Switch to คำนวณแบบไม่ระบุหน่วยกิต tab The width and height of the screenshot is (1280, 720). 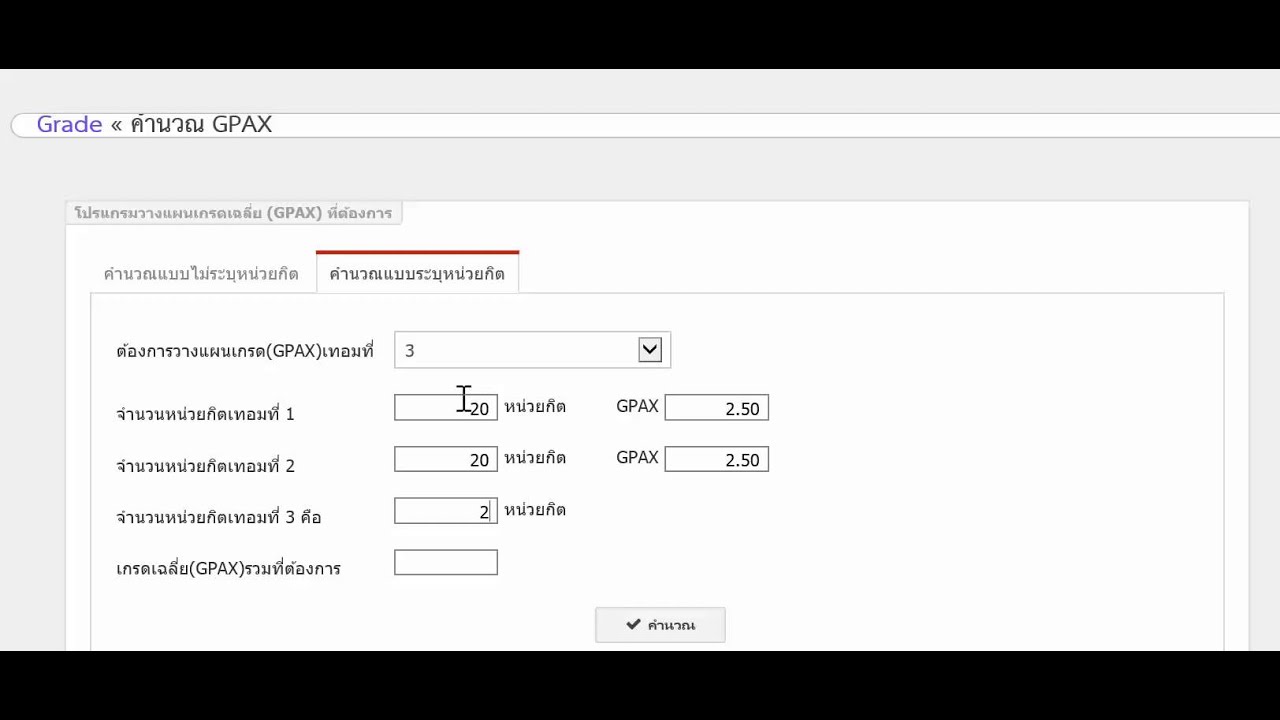click(201, 273)
